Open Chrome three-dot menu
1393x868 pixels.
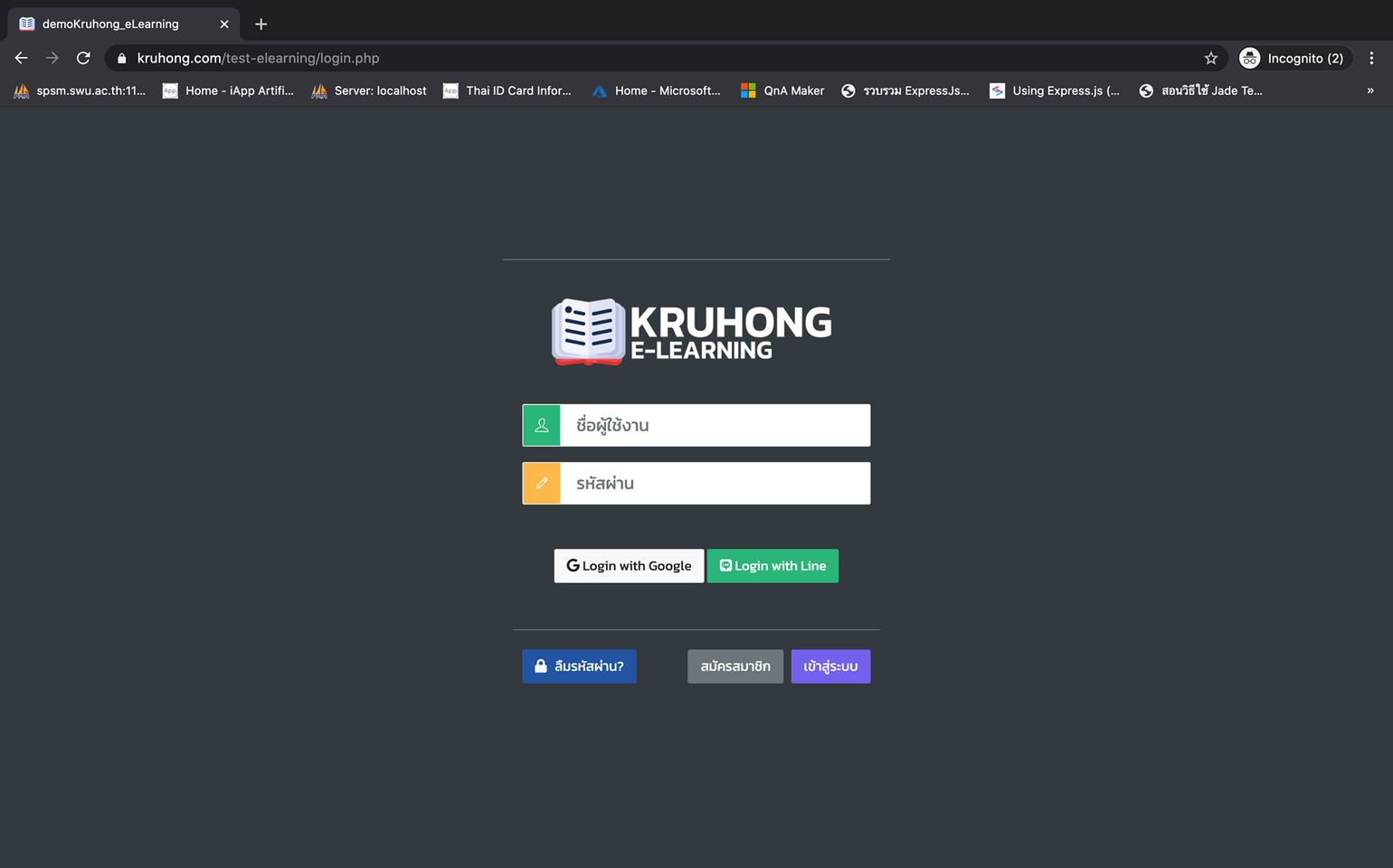pos(1371,58)
